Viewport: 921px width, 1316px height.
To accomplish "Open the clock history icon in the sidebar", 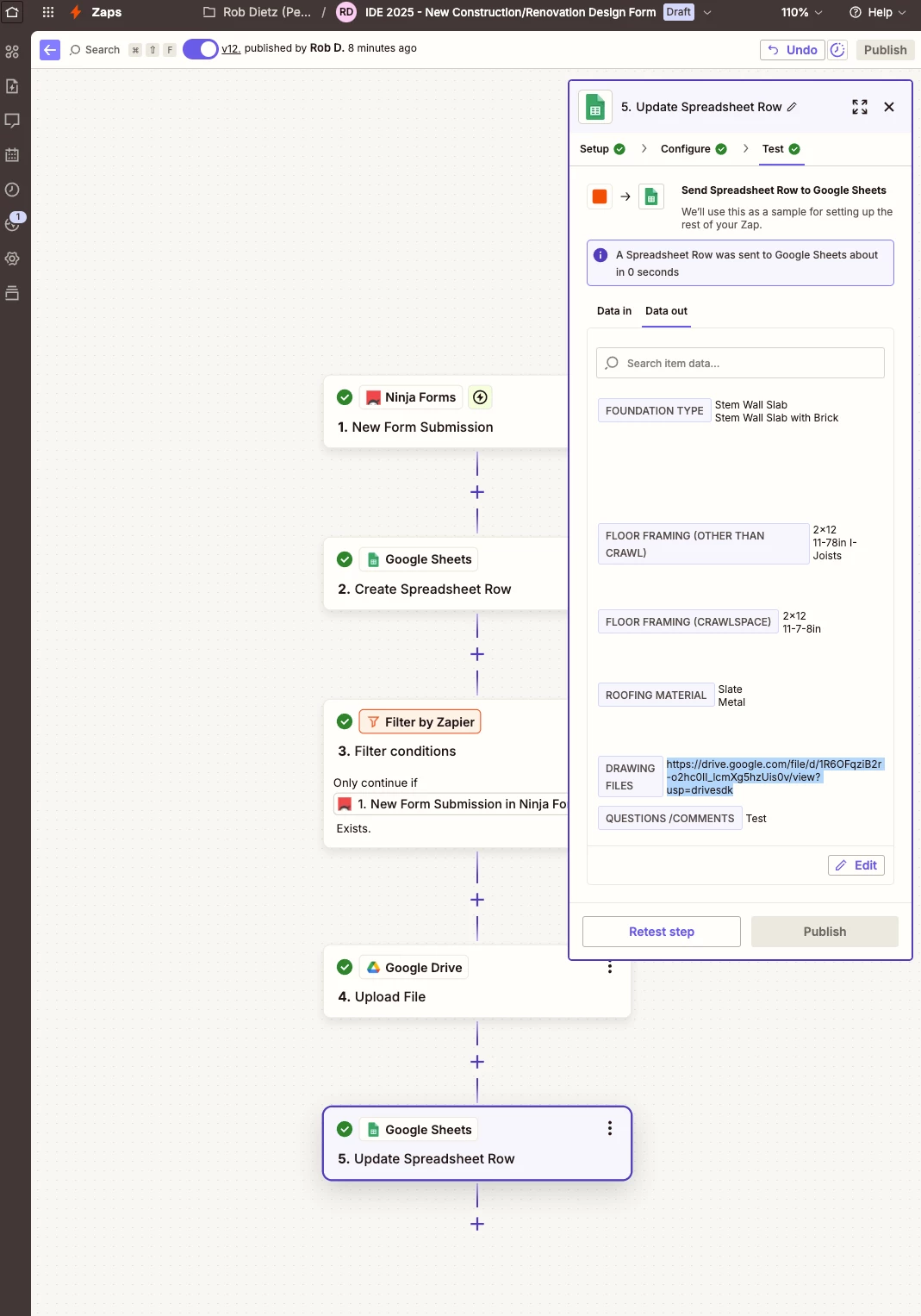I will (12, 190).
